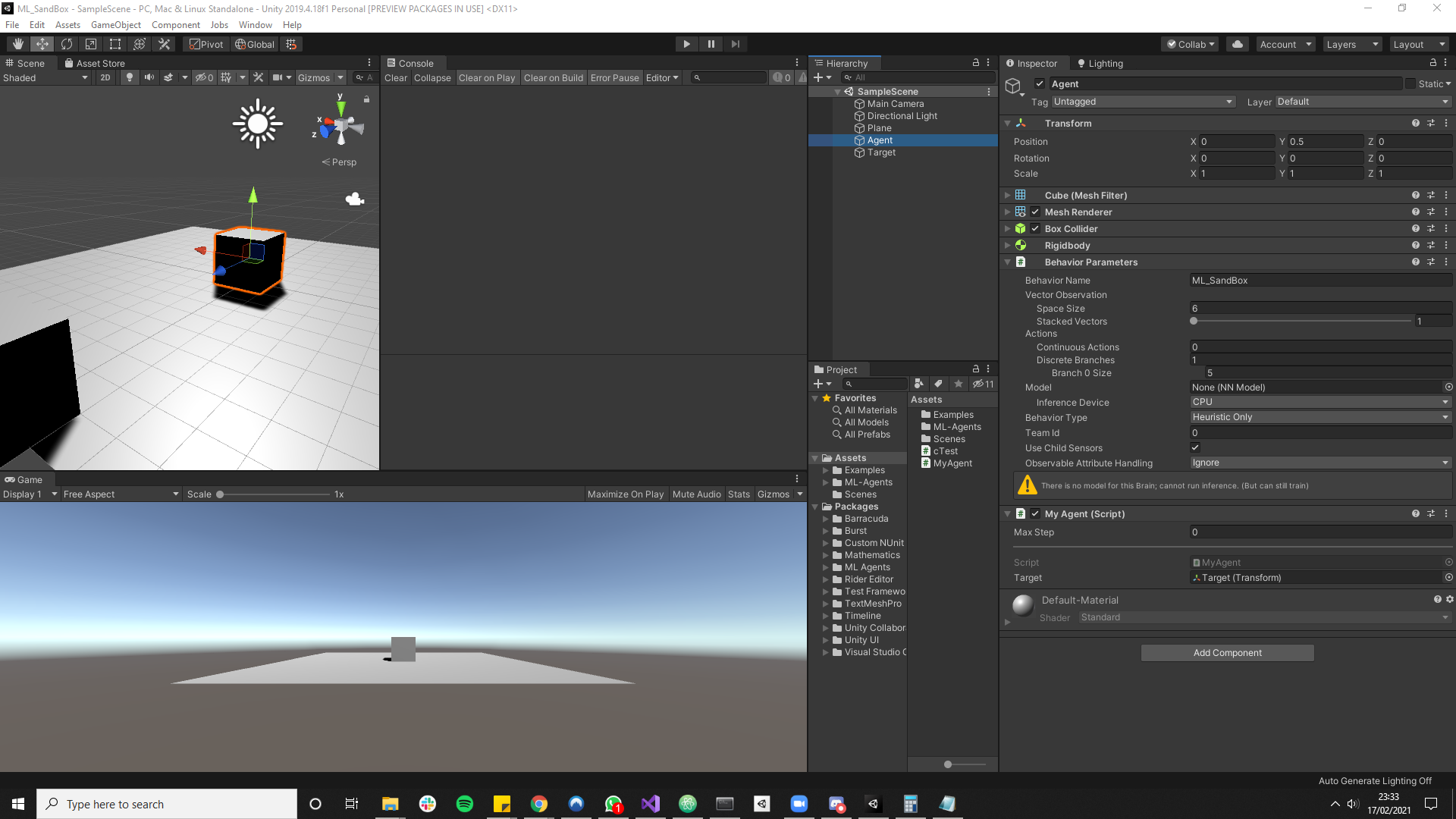Viewport: 1456px width, 819px height.
Task: Adjust the Stacked Vectors slider
Action: click(1194, 321)
